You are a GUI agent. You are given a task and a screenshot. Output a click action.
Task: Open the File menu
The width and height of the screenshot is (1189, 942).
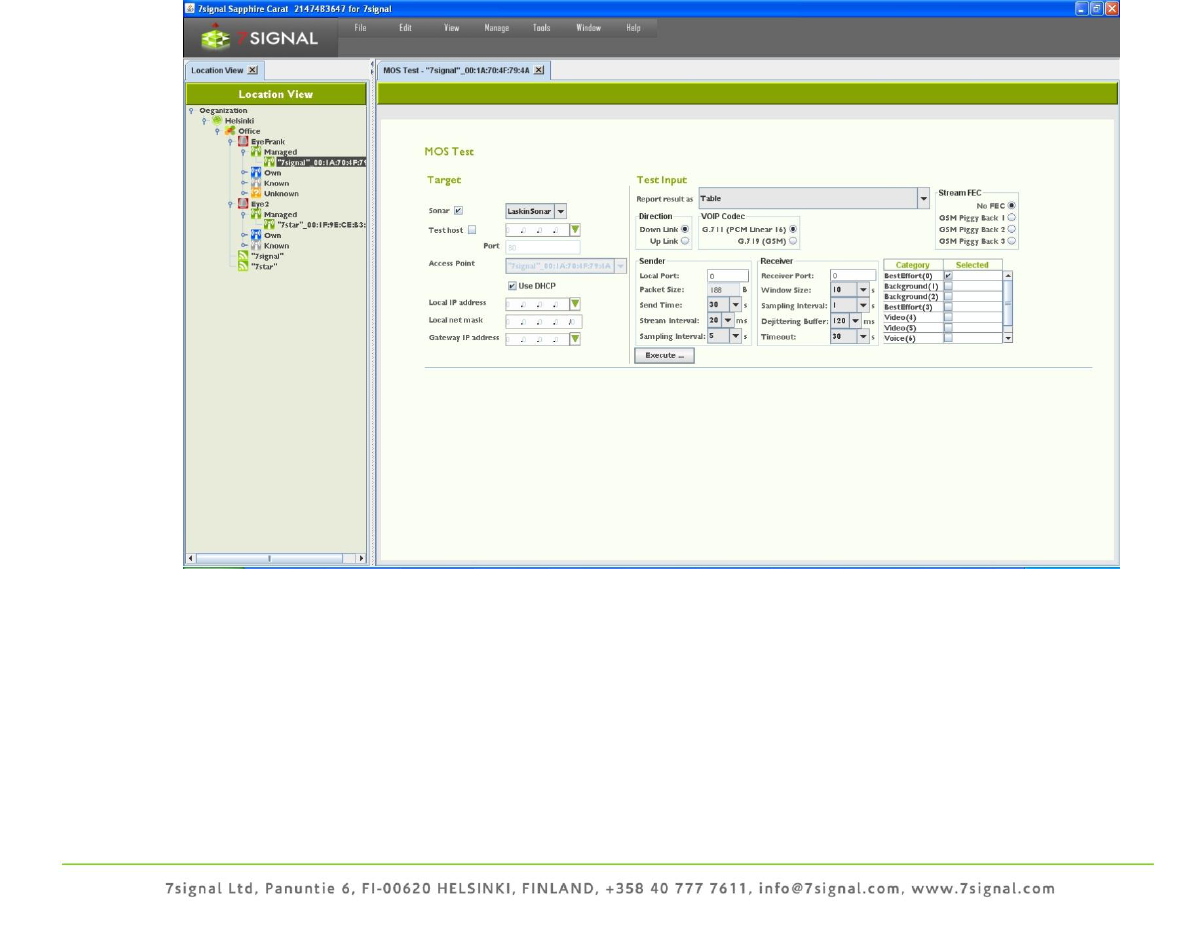click(x=360, y=28)
